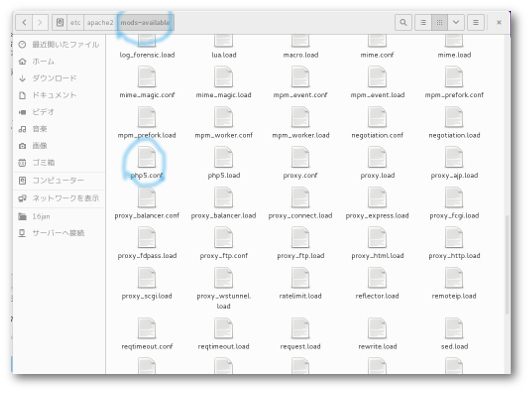Select the proxy_connect.load file icon
This screenshot has width=530, height=393.
pyautogui.click(x=300, y=198)
